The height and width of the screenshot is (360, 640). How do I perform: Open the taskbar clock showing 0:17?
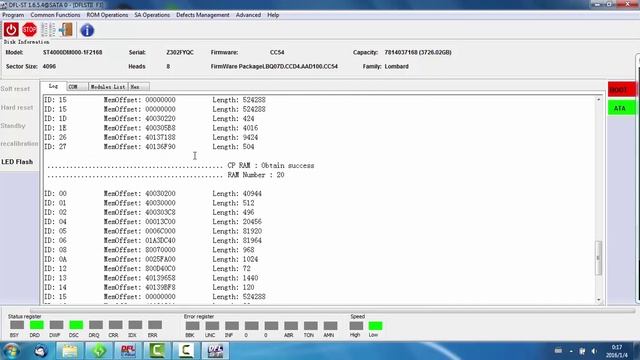(x=617, y=351)
